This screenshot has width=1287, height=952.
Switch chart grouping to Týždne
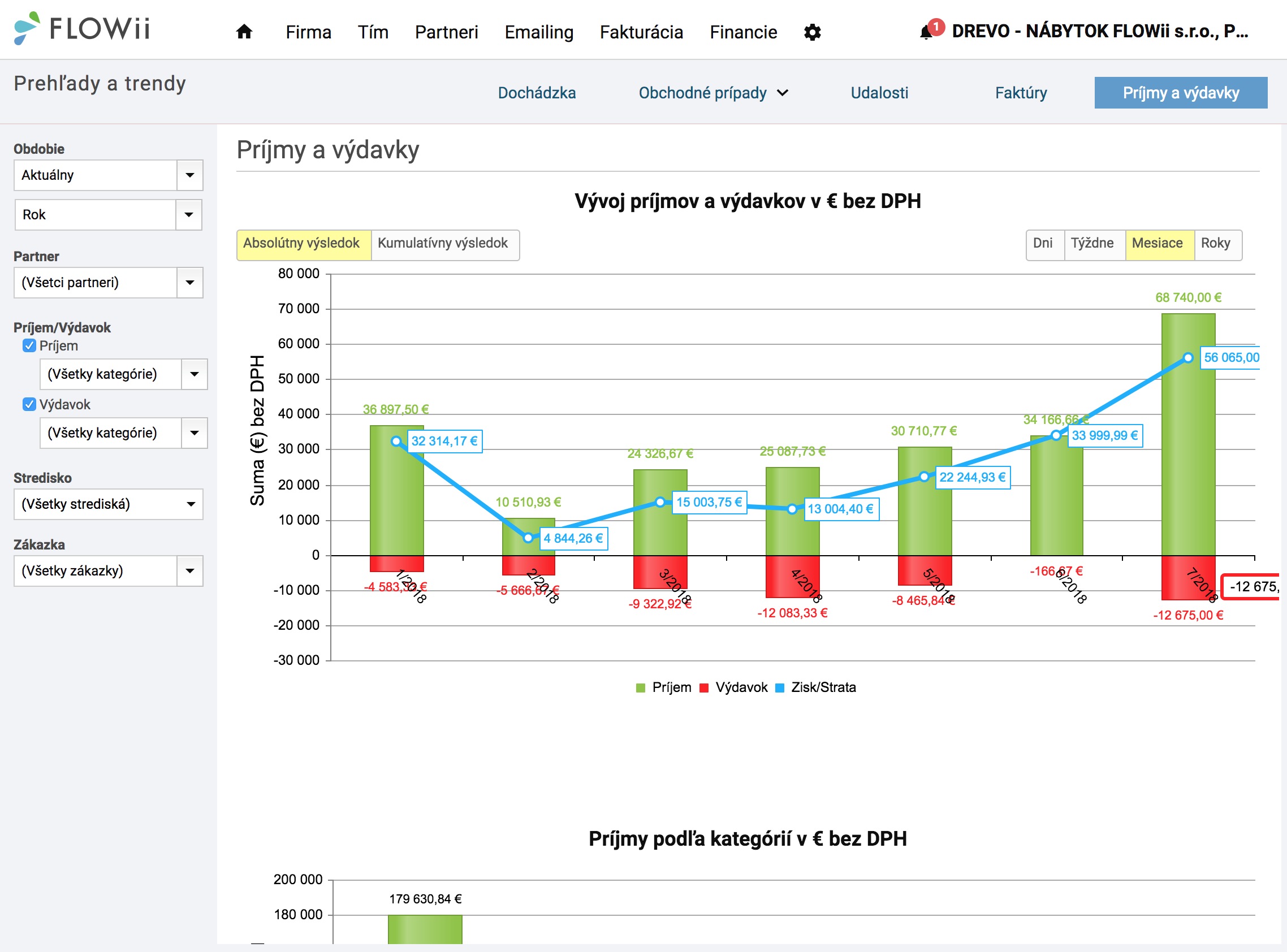click(x=1095, y=244)
